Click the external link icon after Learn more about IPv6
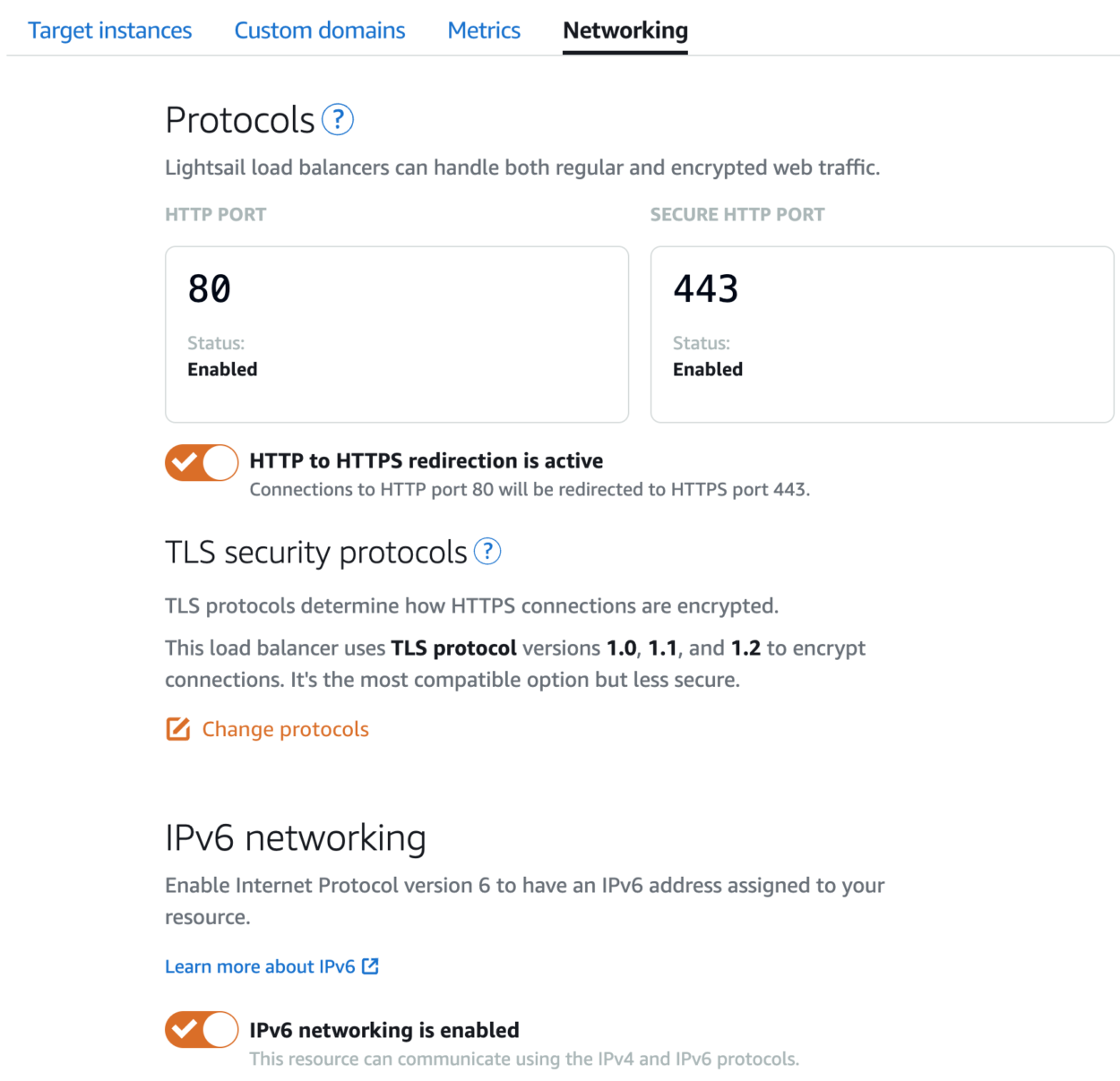 tap(370, 966)
